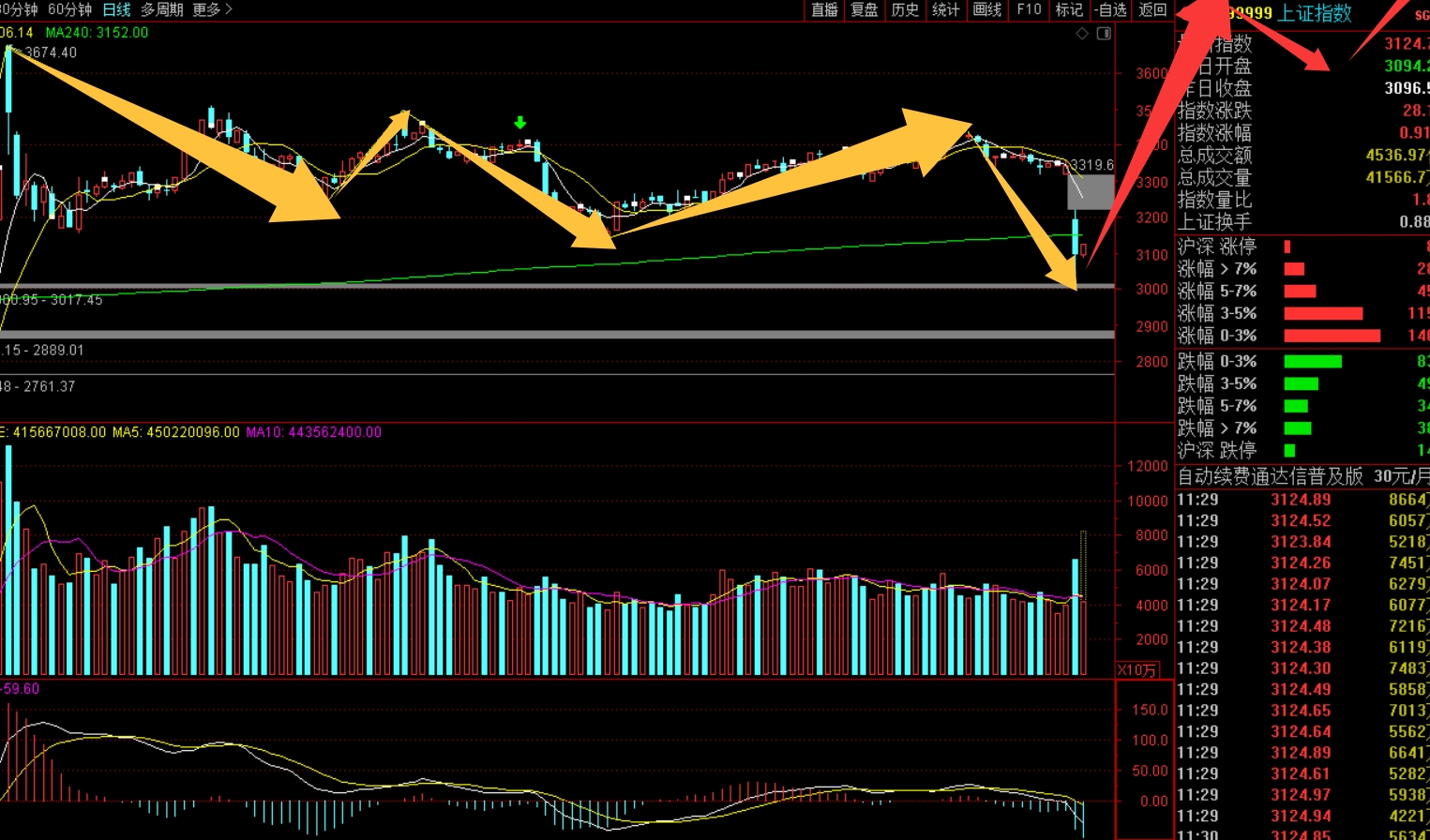Open F10 company information
Image resolution: width=1430 pixels, height=840 pixels.
pyautogui.click(x=1029, y=9)
